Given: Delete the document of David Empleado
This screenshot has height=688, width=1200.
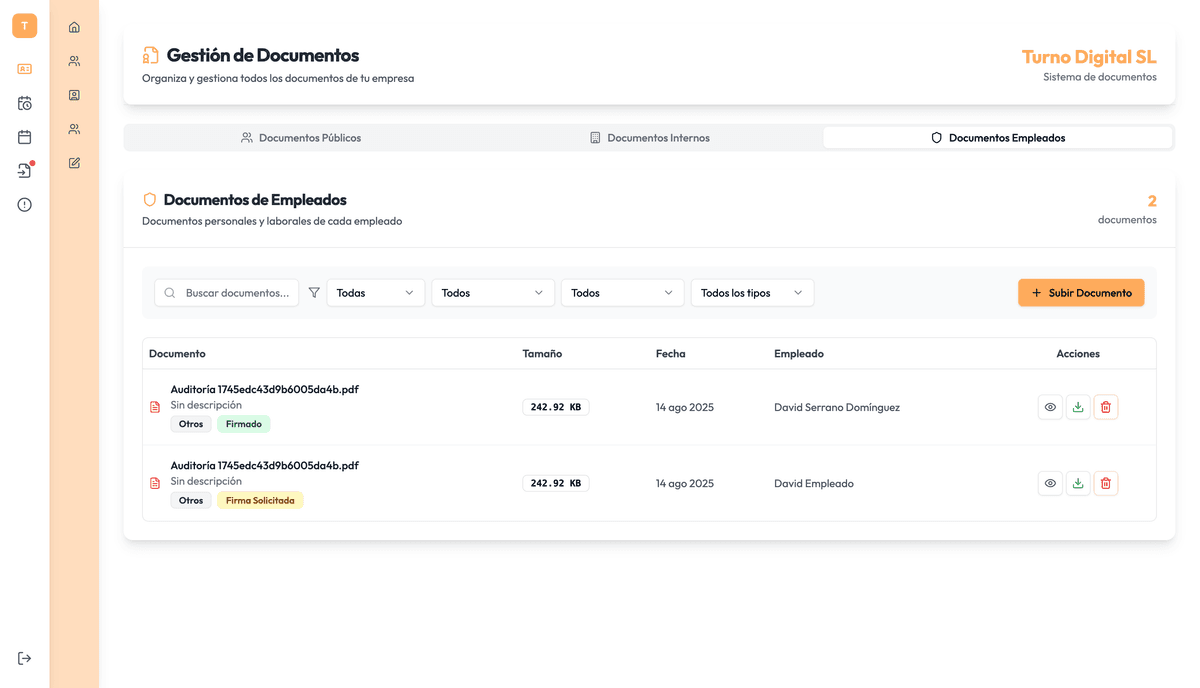Looking at the screenshot, I should pyautogui.click(x=1106, y=483).
